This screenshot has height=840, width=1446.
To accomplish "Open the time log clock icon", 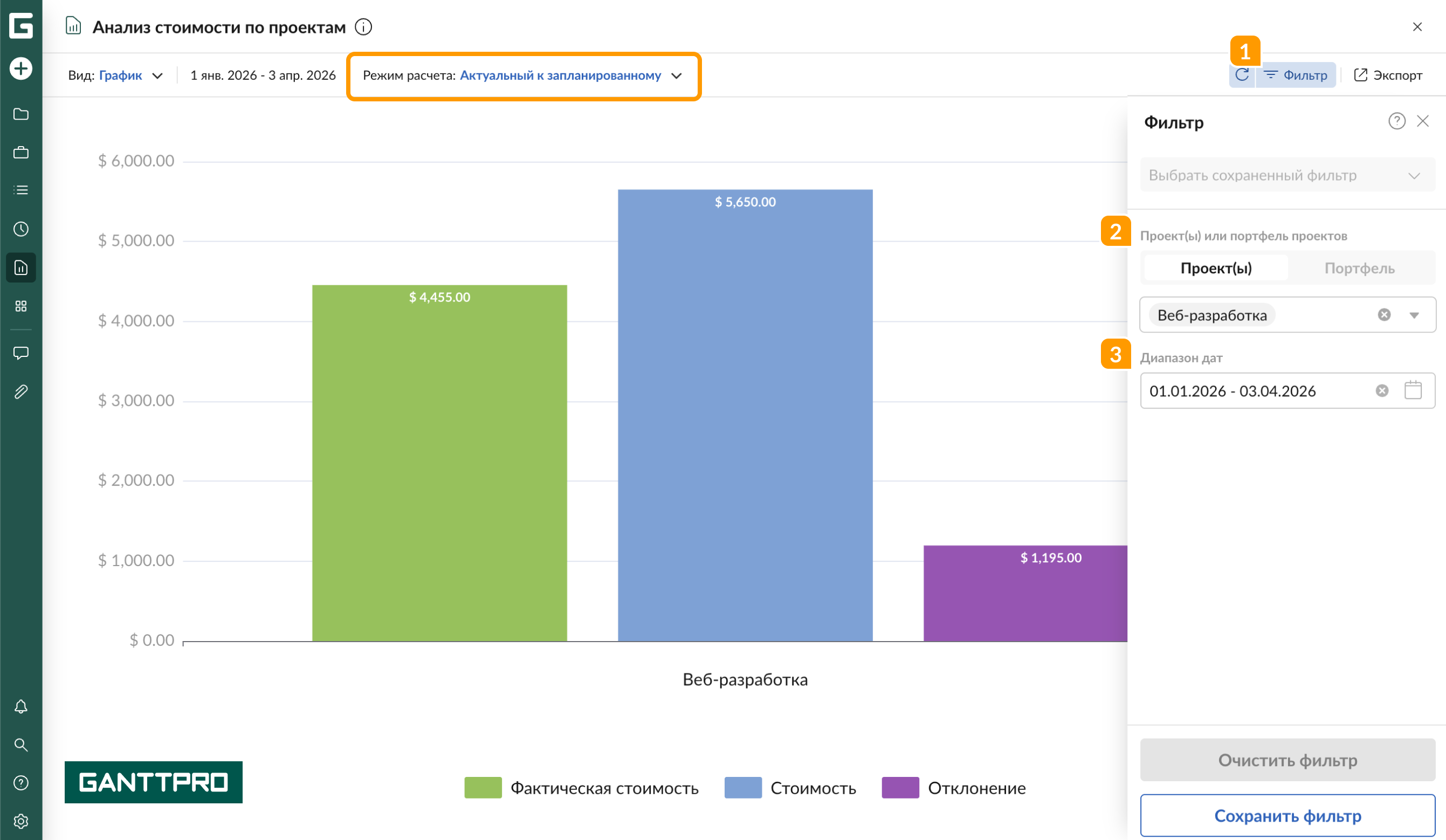I will coord(20,229).
